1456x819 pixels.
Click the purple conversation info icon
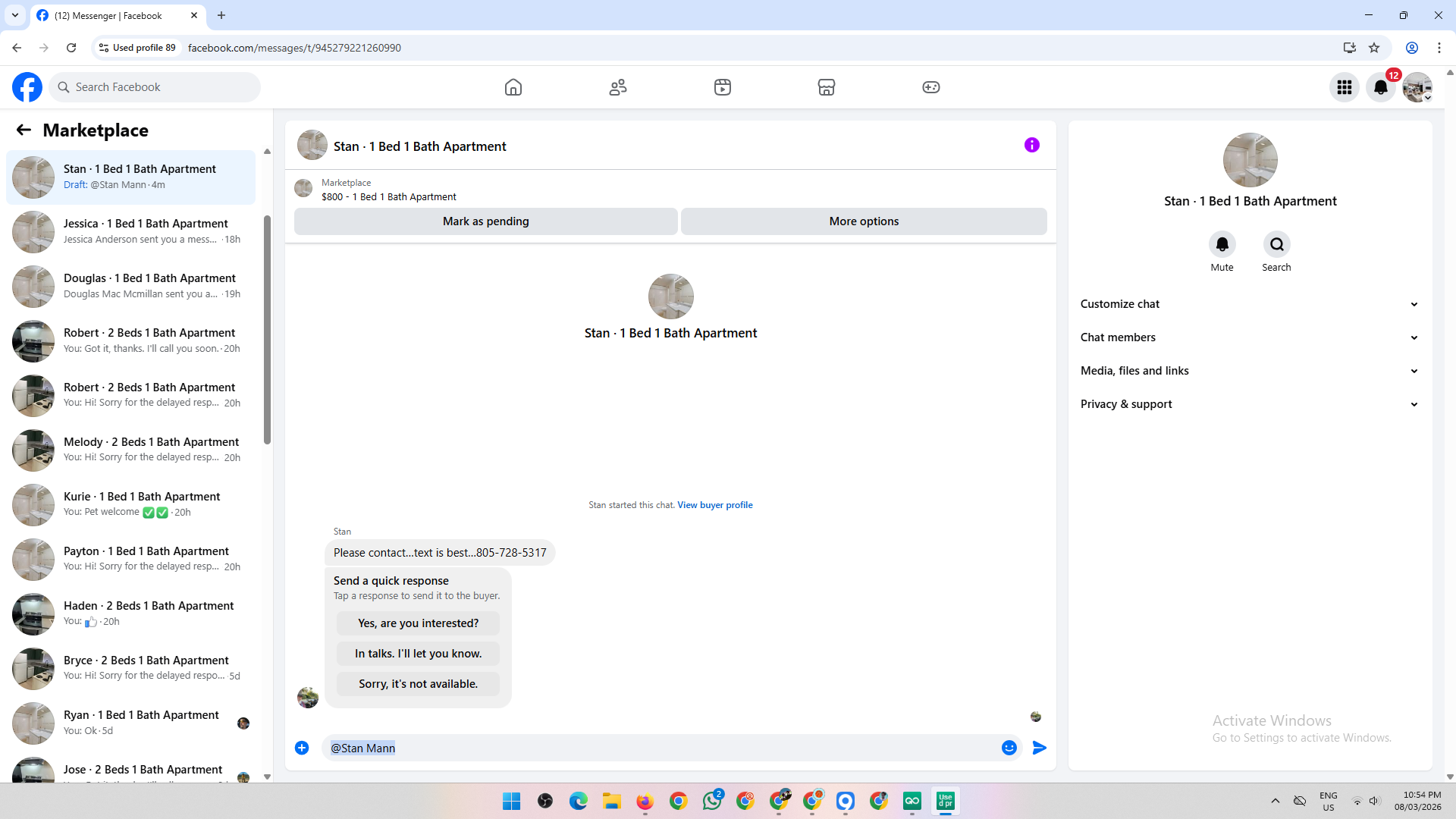pyautogui.click(x=1032, y=145)
